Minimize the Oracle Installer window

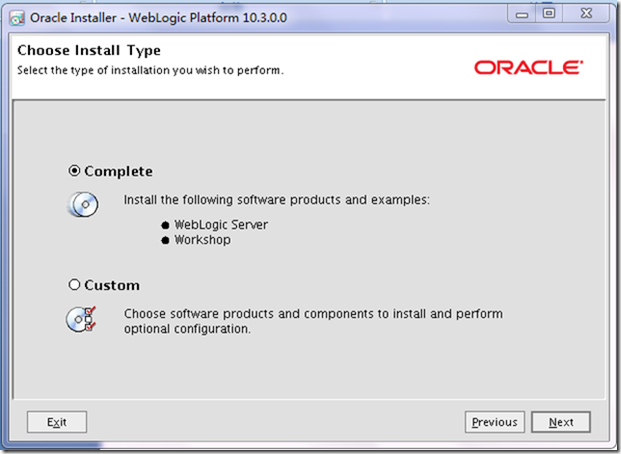point(522,14)
